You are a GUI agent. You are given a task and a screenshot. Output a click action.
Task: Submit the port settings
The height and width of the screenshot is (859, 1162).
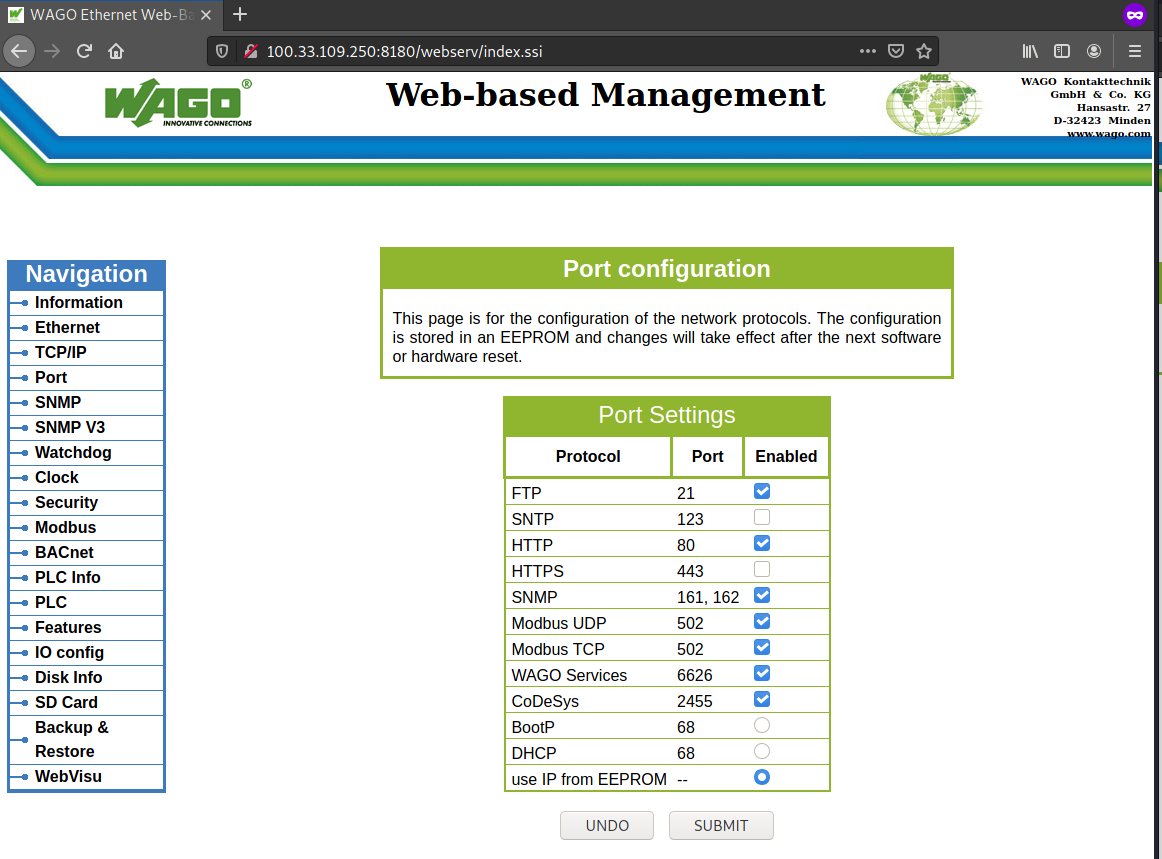tap(721, 826)
